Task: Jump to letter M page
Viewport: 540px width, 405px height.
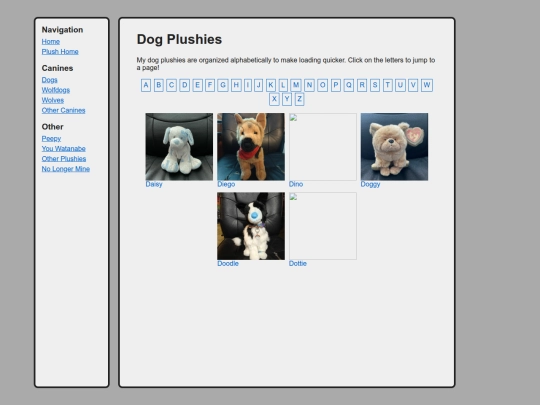Action: [296, 85]
